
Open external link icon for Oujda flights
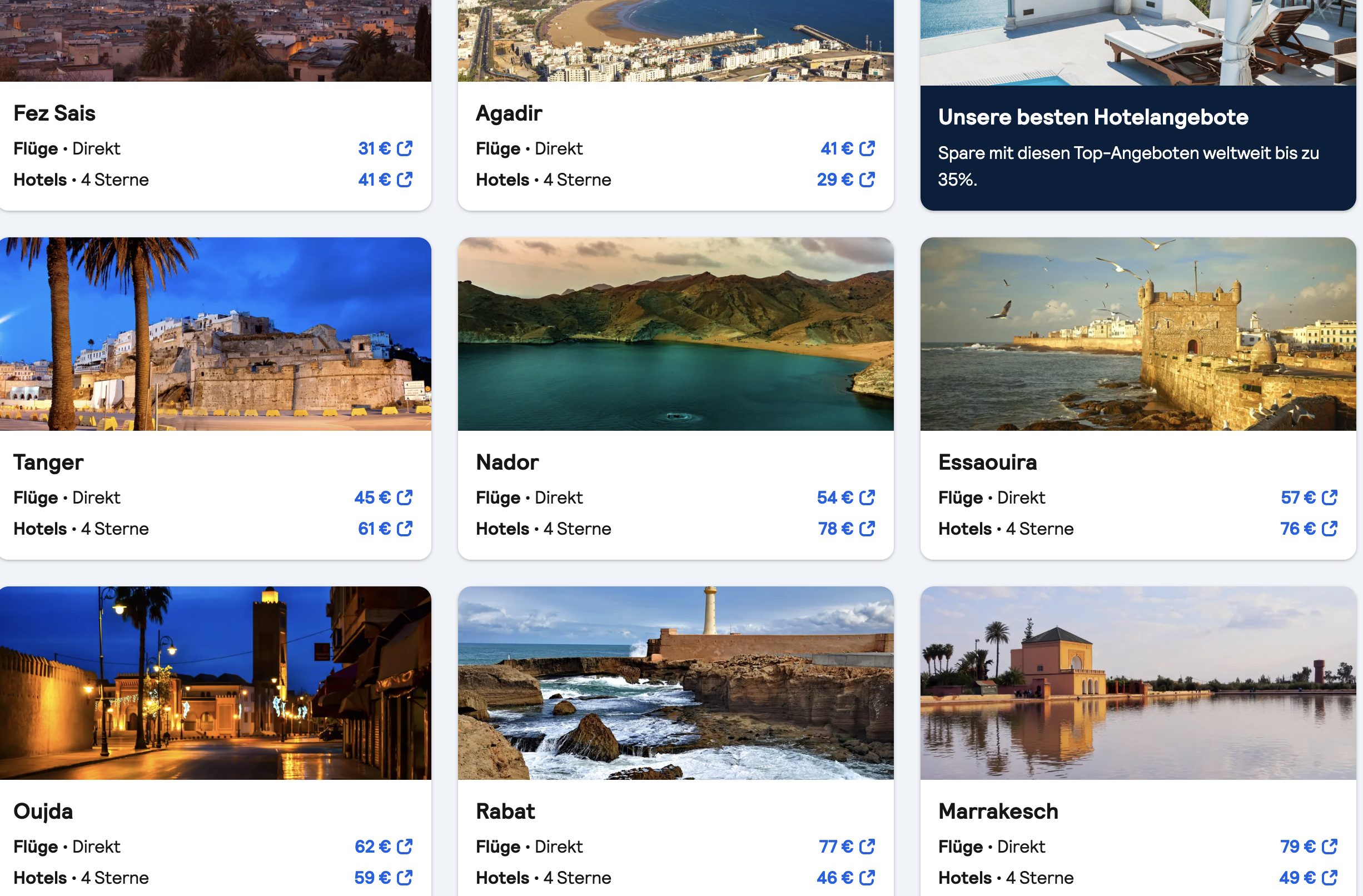pos(405,845)
